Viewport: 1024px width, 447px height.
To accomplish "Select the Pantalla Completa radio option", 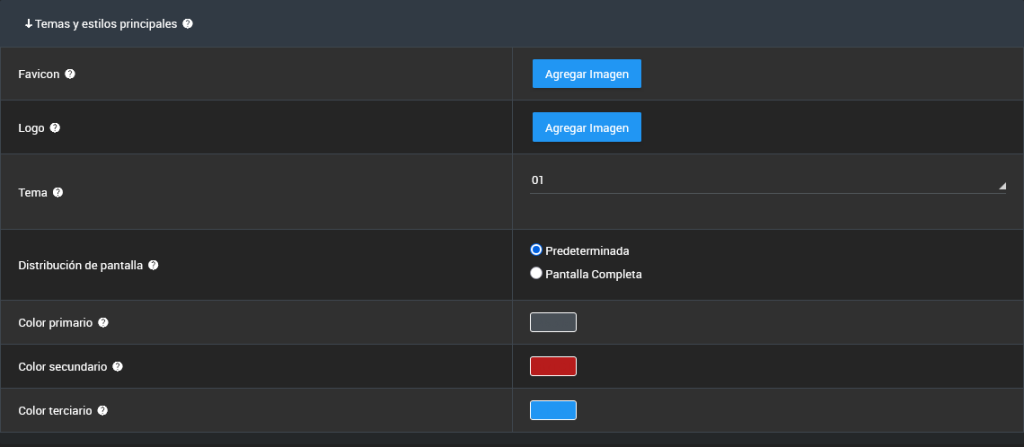I will [x=536, y=273].
